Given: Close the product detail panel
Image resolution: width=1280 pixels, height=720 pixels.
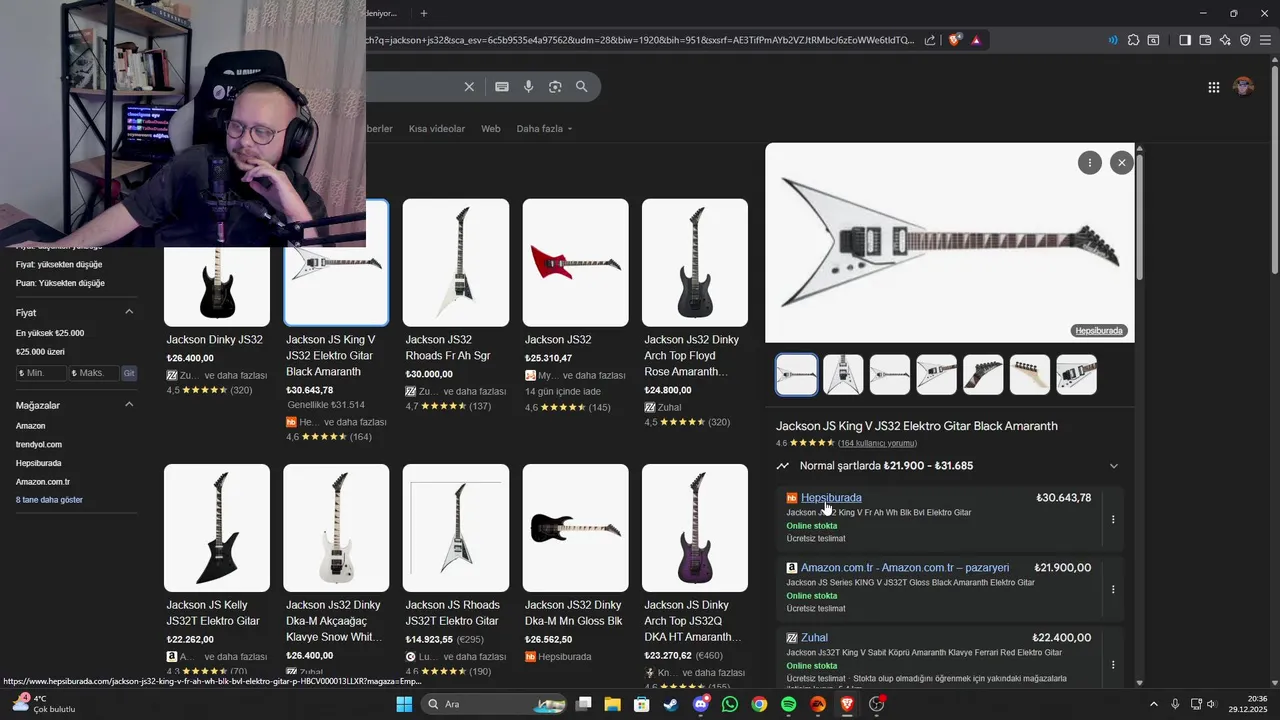Looking at the screenshot, I should tap(1122, 163).
